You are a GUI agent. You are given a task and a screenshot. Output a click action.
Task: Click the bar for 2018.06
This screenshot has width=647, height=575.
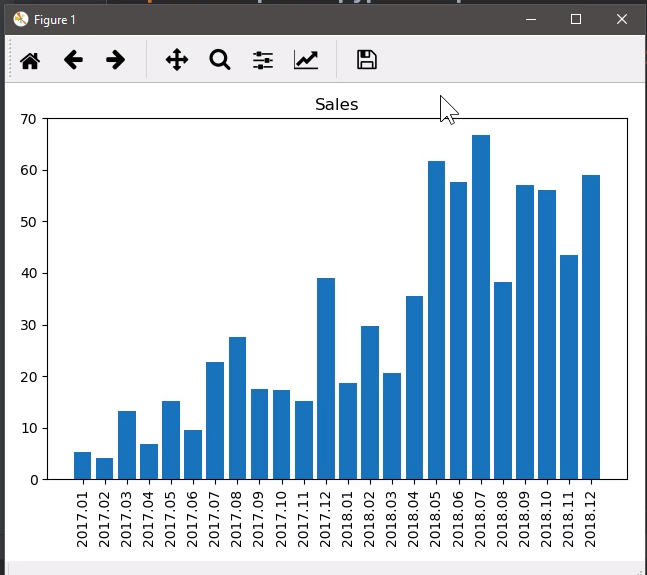coord(458,331)
